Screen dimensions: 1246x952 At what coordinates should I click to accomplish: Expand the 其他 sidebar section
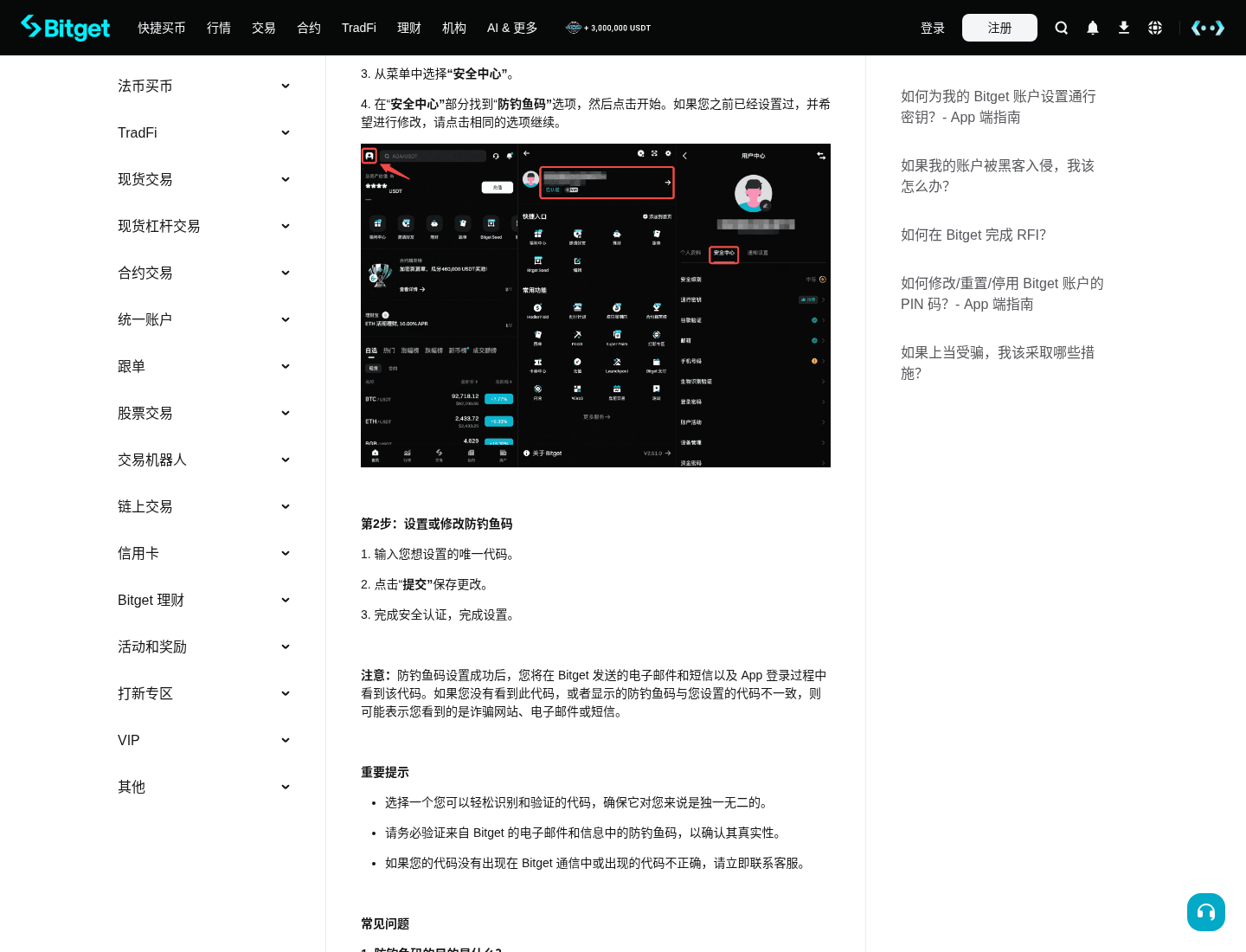(x=204, y=787)
